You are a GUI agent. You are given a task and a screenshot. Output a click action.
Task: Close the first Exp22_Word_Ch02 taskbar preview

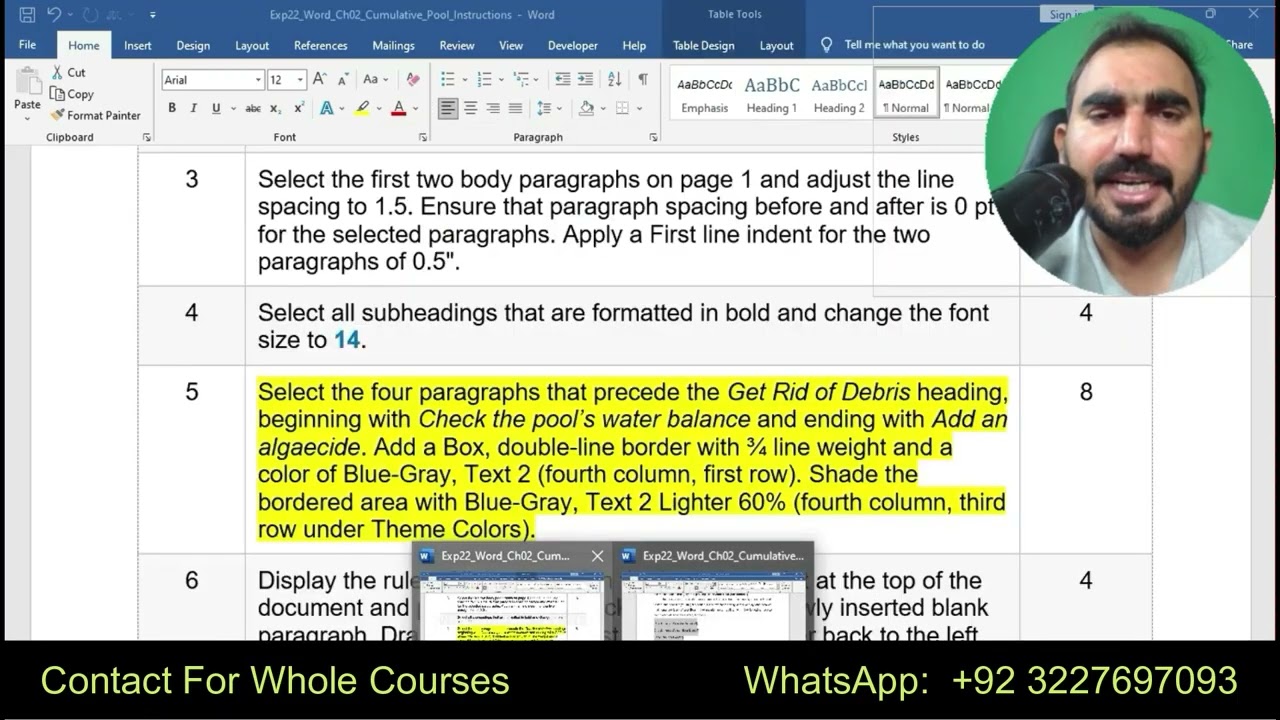point(597,556)
